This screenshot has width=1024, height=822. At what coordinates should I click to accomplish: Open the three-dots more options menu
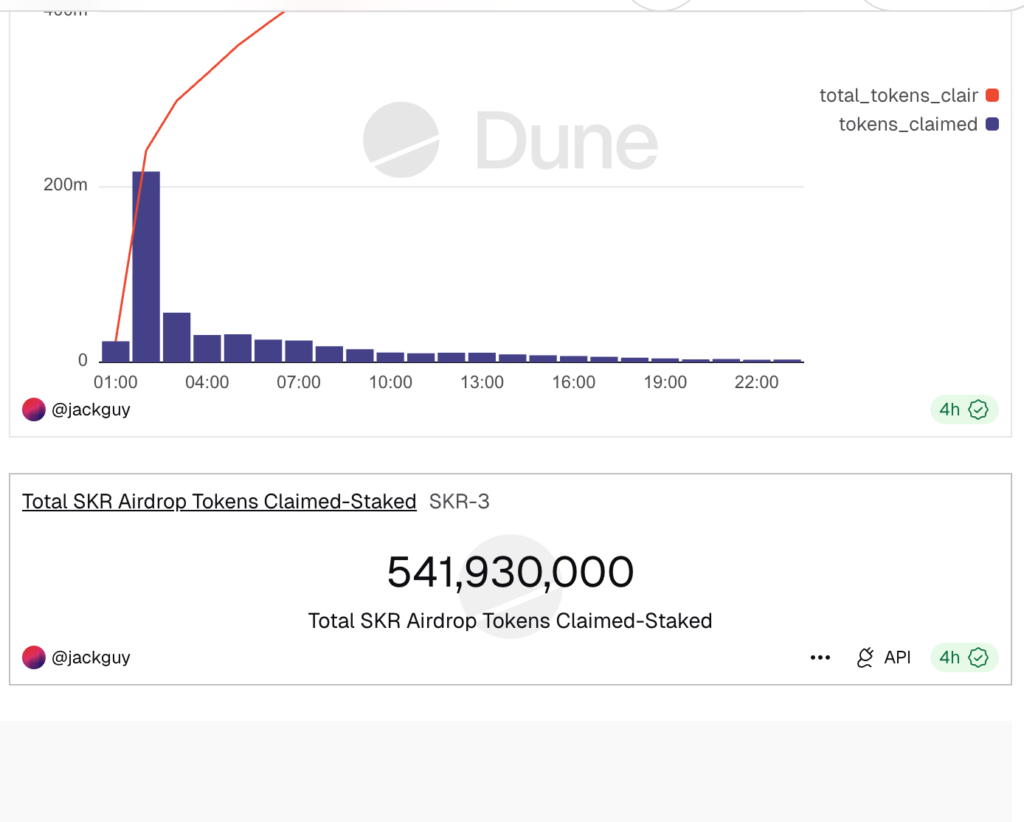click(x=820, y=658)
